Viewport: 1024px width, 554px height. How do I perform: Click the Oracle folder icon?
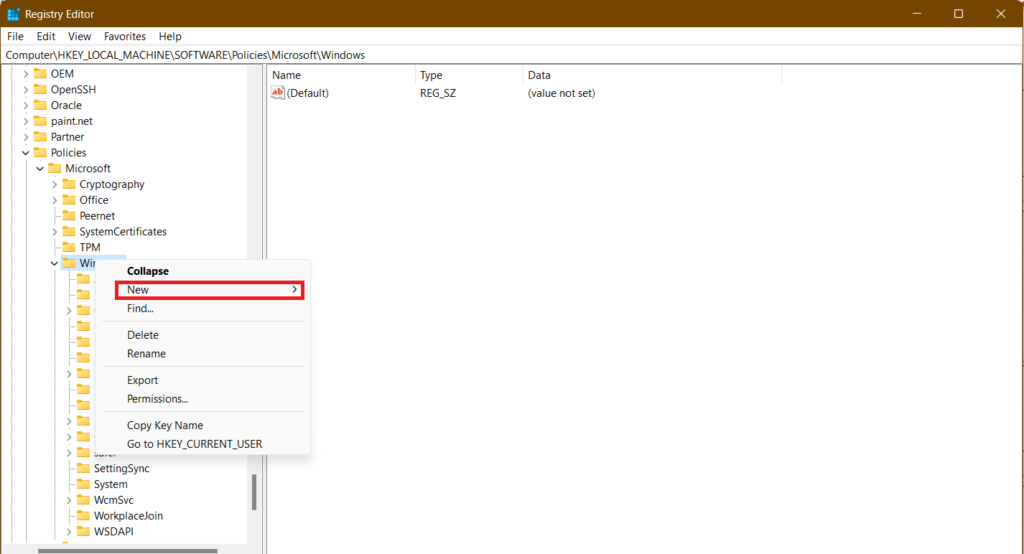click(40, 105)
